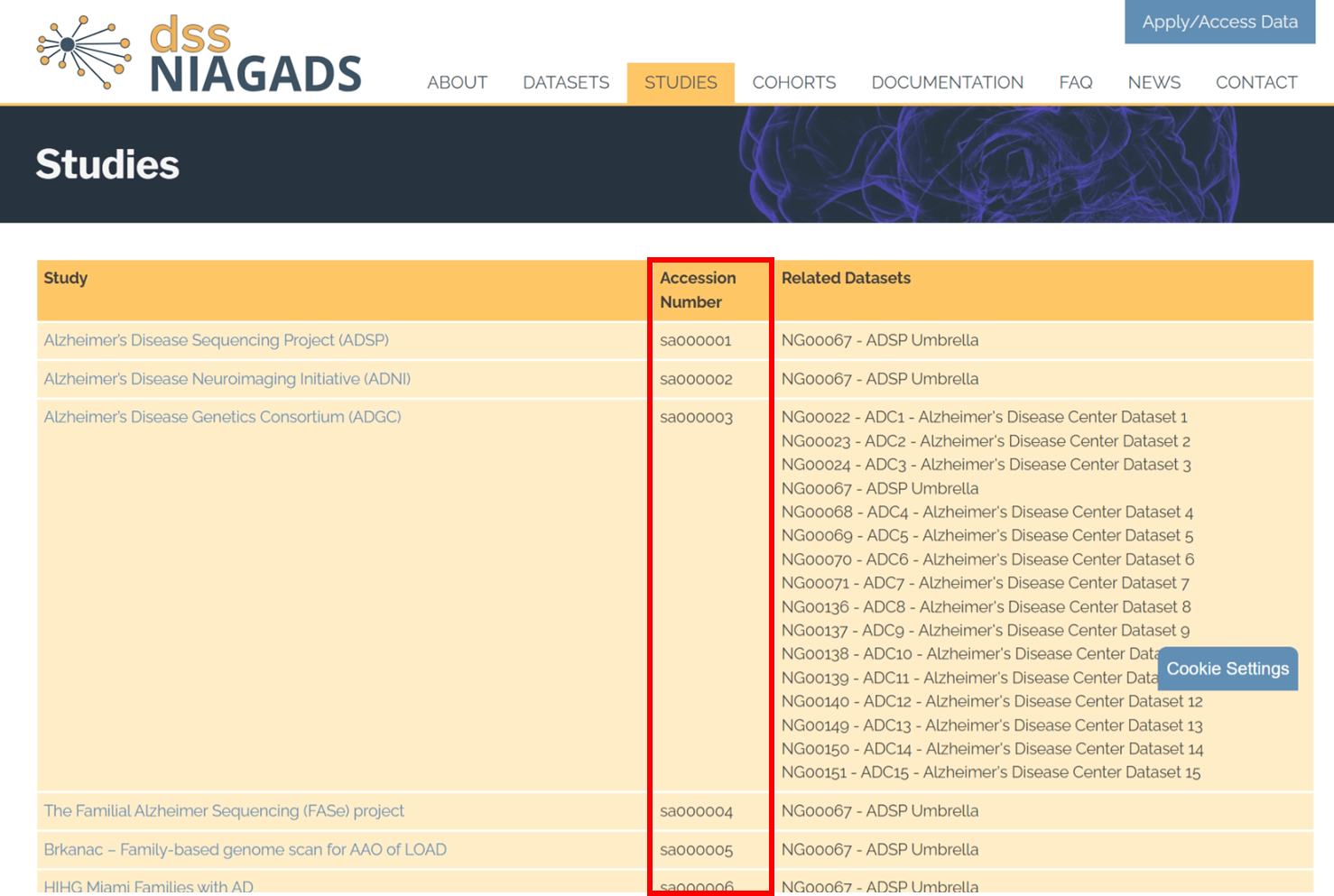Go to the CONTACT page
The image size is (1334, 896).
click(x=1255, y=83)
